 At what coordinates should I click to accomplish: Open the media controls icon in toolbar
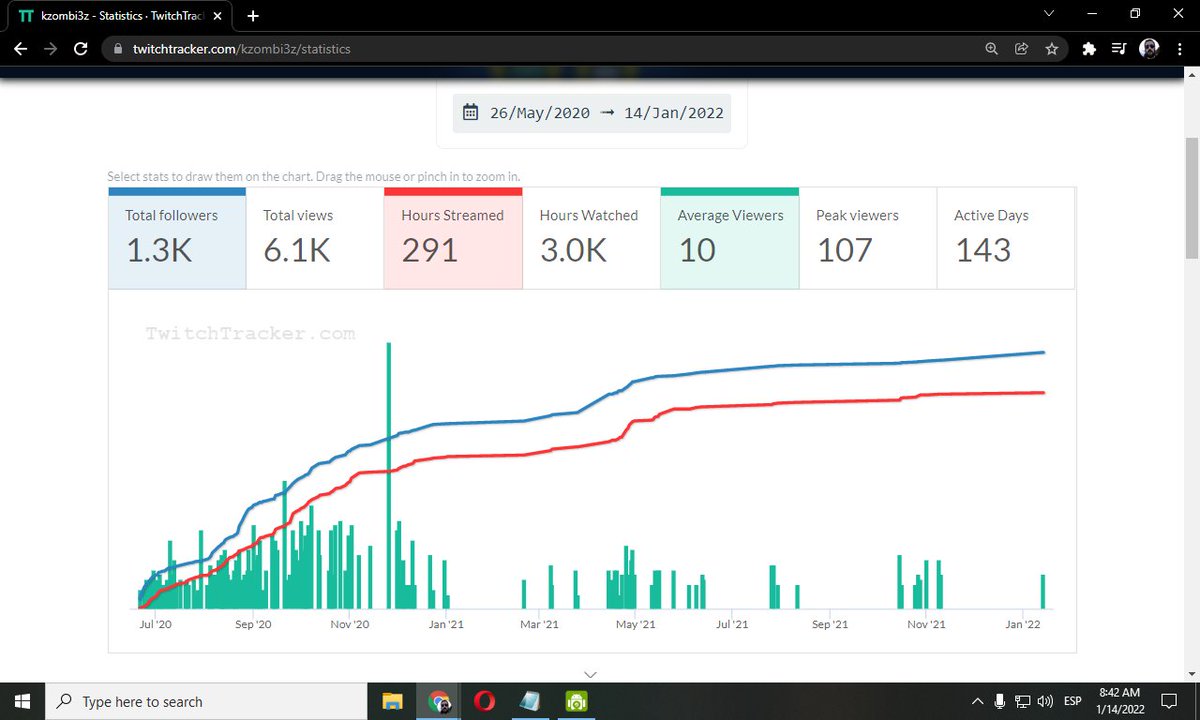1119,48
